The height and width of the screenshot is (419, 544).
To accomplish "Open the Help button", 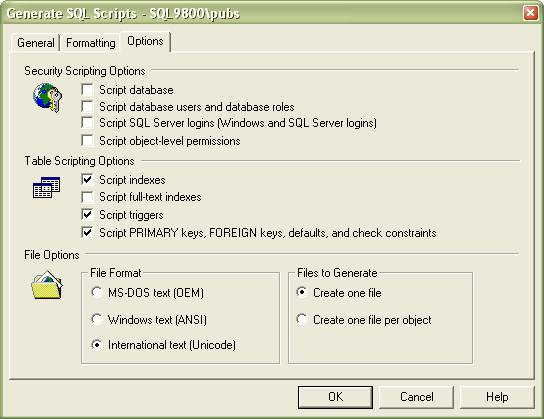I will (497, 397).
